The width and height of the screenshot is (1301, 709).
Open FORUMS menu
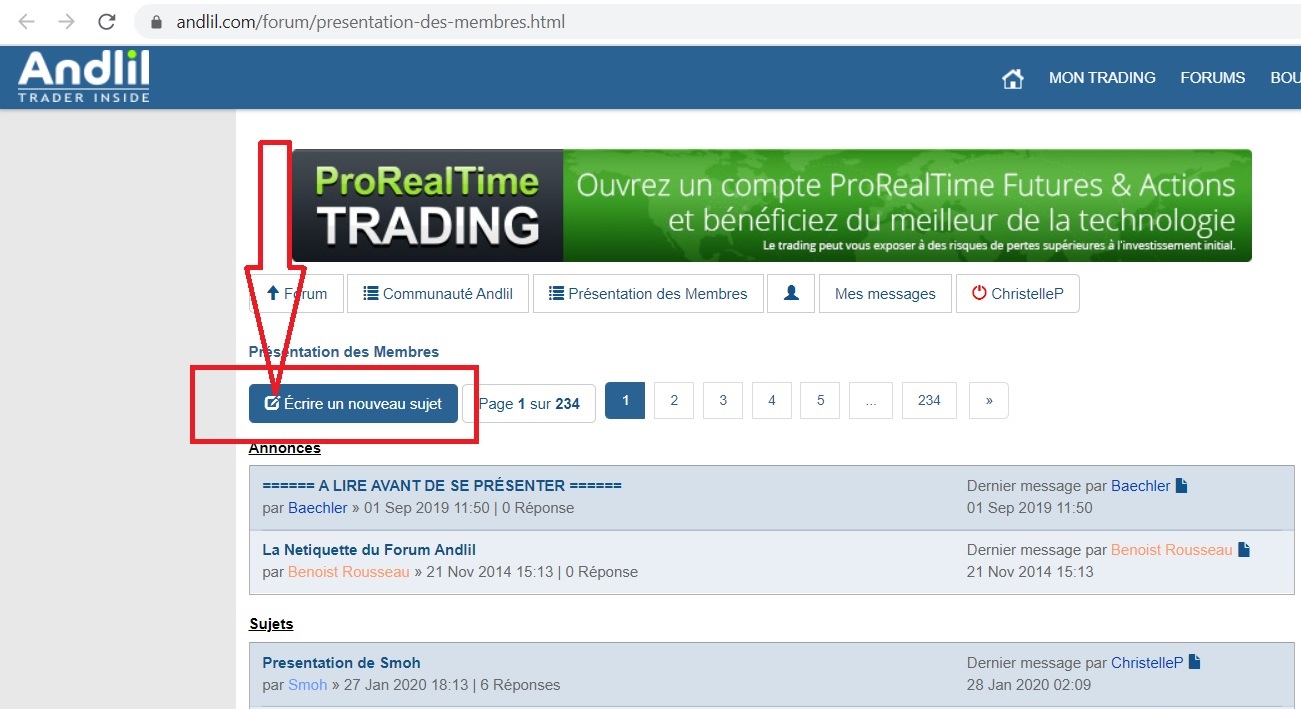point(1212,78)
